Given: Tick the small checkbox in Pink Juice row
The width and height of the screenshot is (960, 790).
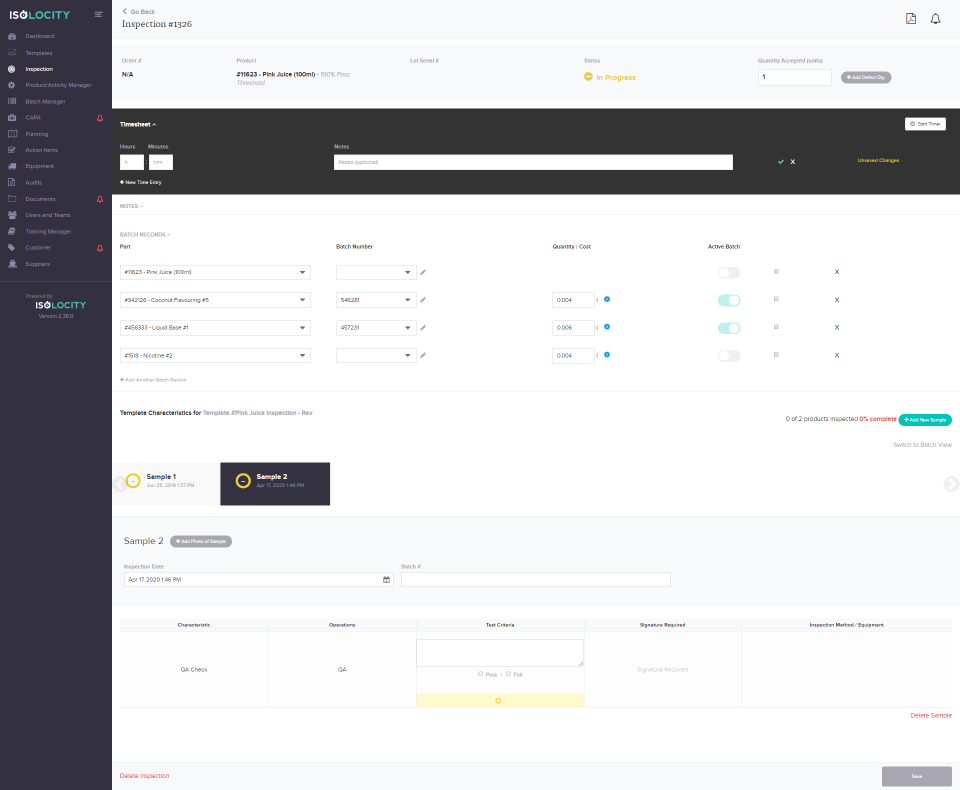Looking at the screenshot, I should click(x=776, y=271).
